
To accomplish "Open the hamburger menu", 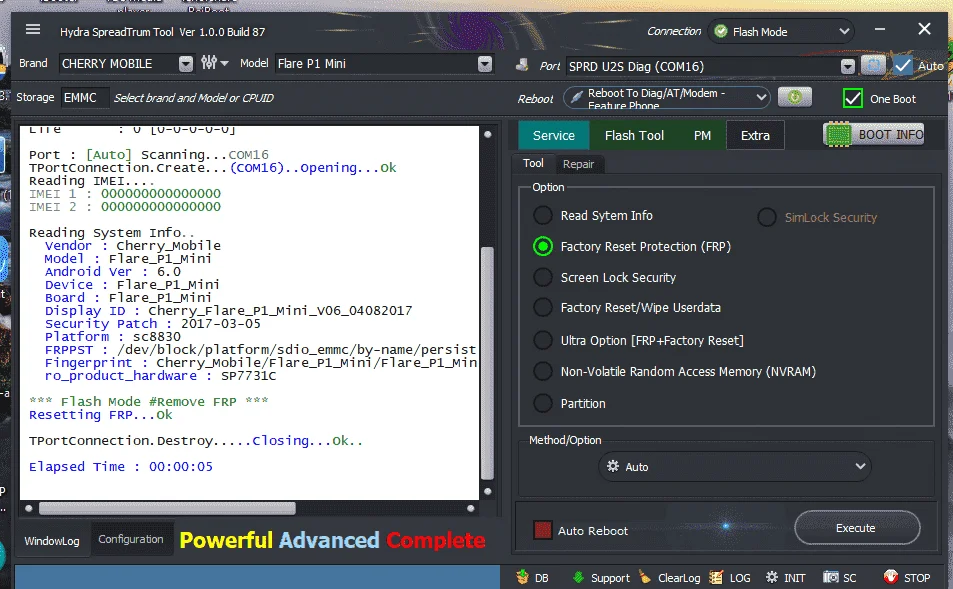I will point(33,29).
